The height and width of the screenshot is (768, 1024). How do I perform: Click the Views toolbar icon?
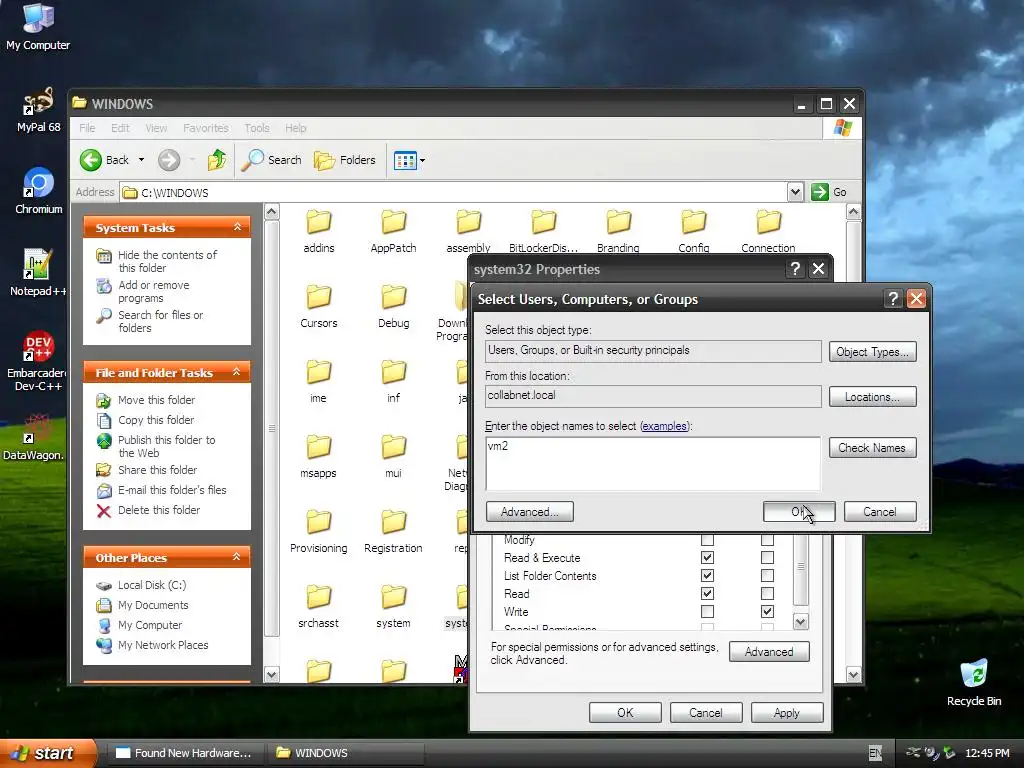click(x=405, y=160)
